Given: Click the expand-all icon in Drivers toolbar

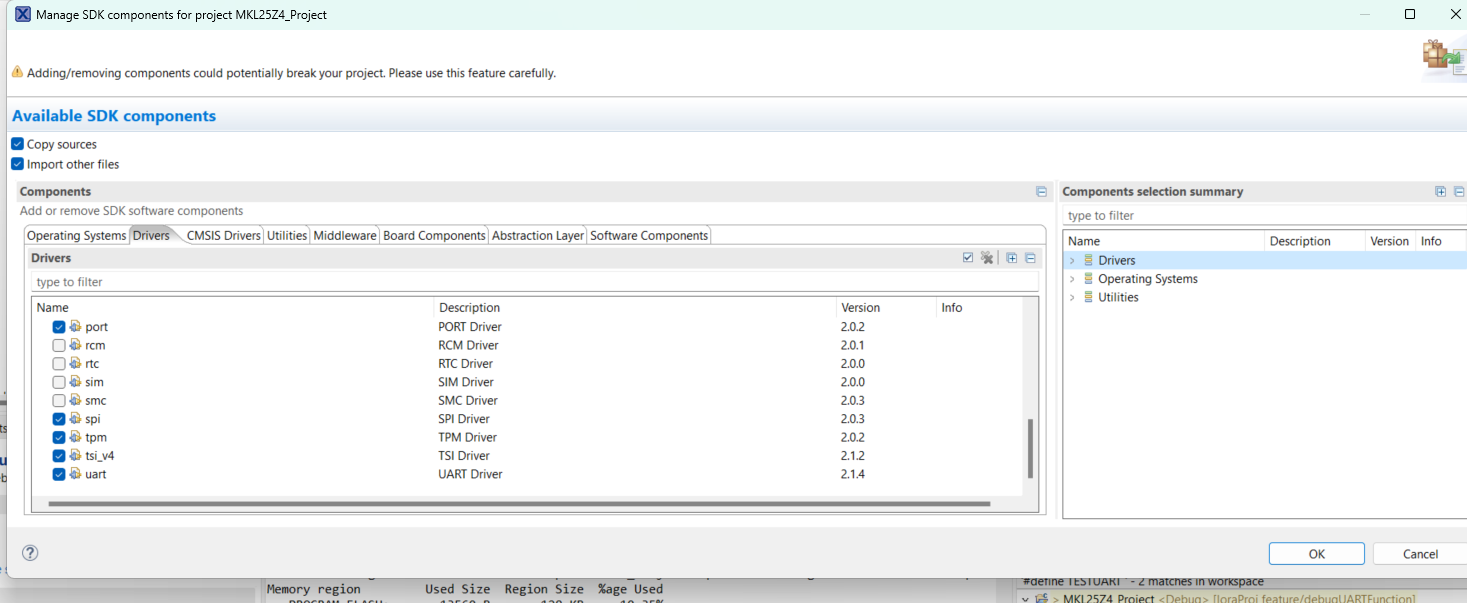Looking at the screenshot, I should coord(1012,258).
